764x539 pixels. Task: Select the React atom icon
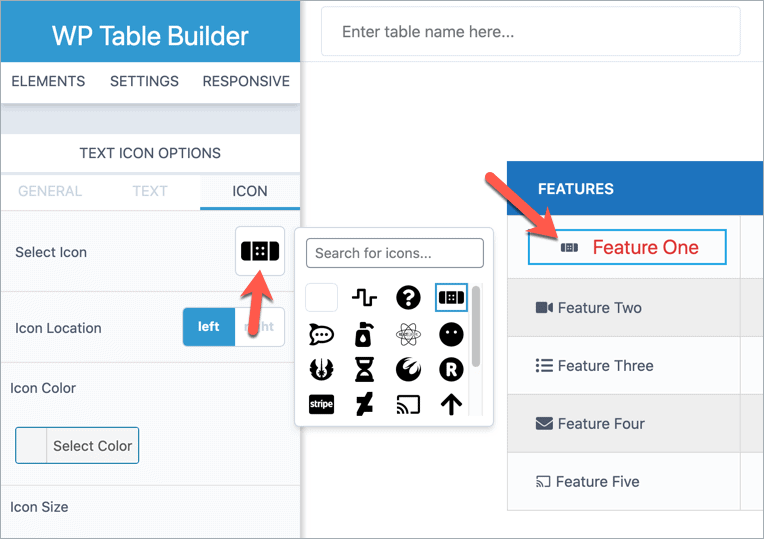[x=408, y=334]
